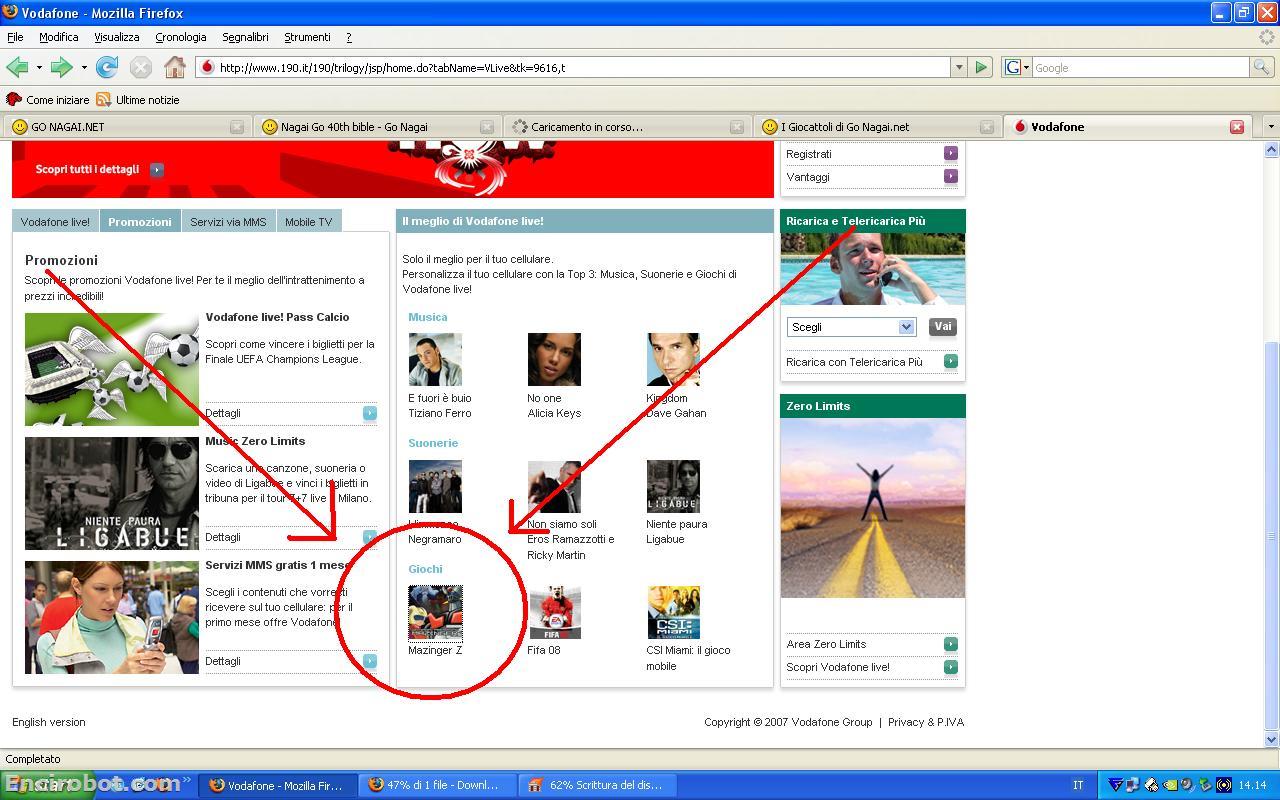Click the Forward navigation arrow

click(61, 67)
